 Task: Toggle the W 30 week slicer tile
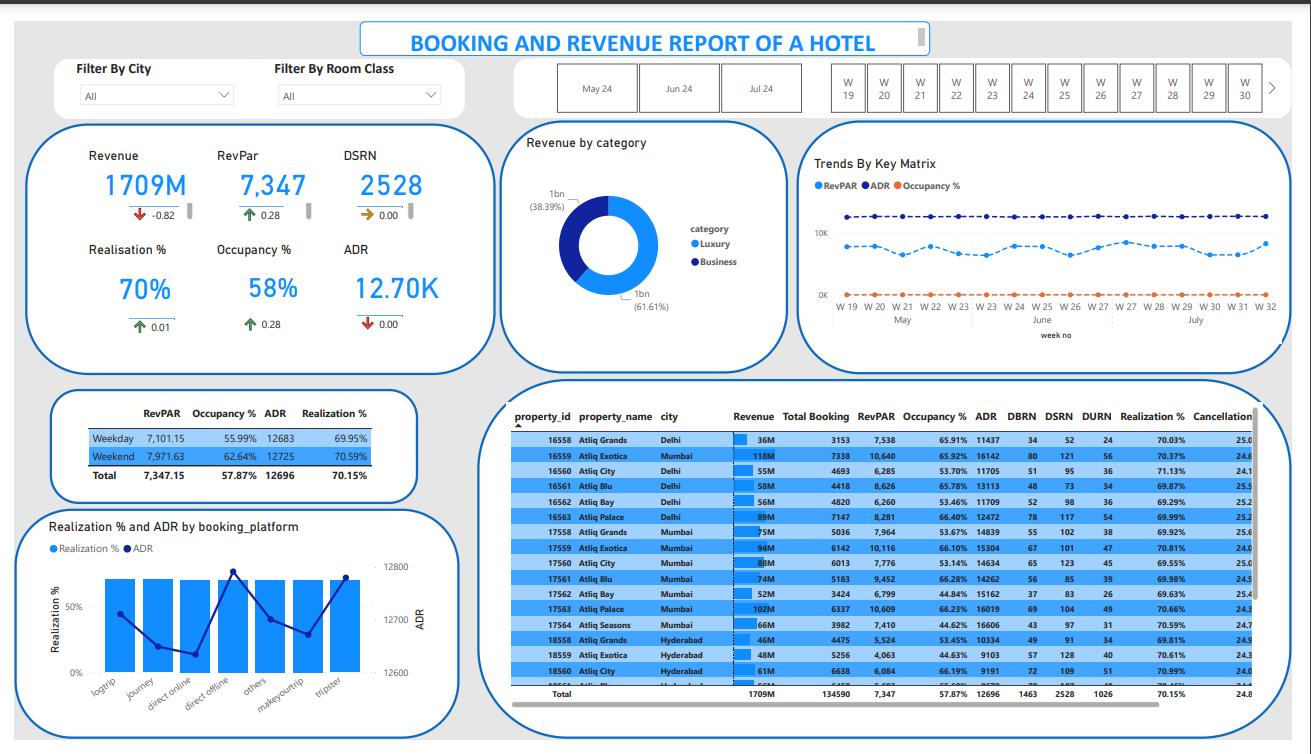click(1244, 88)
